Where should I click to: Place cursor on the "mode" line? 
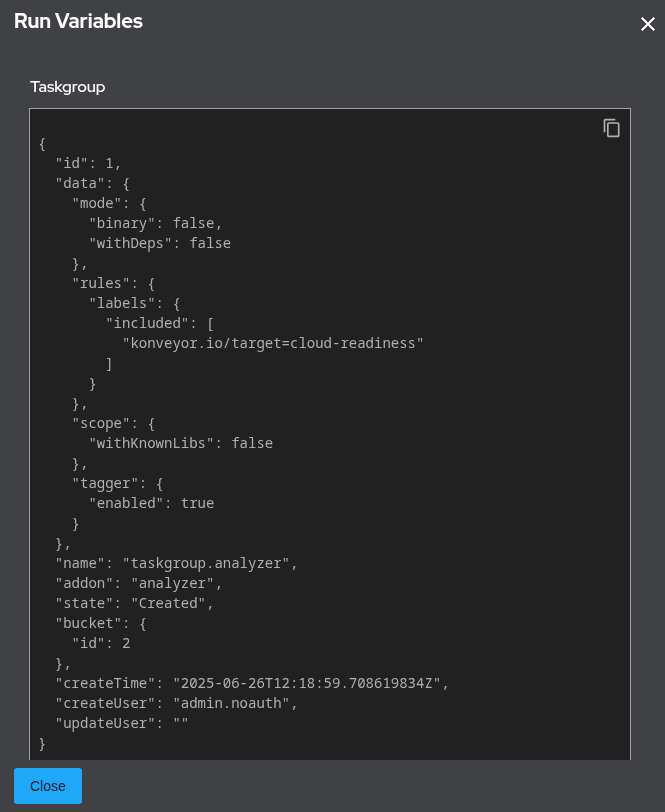tap(109, 203)
